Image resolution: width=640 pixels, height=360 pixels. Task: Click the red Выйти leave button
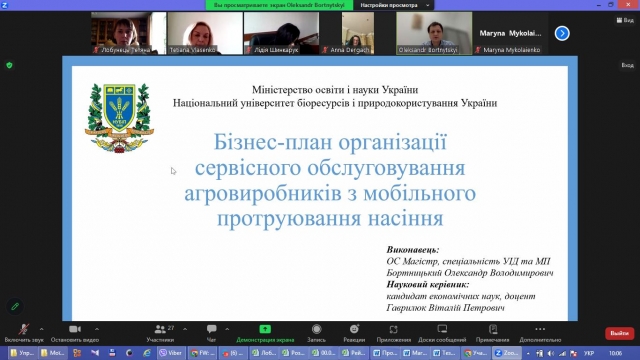point(619,333)
